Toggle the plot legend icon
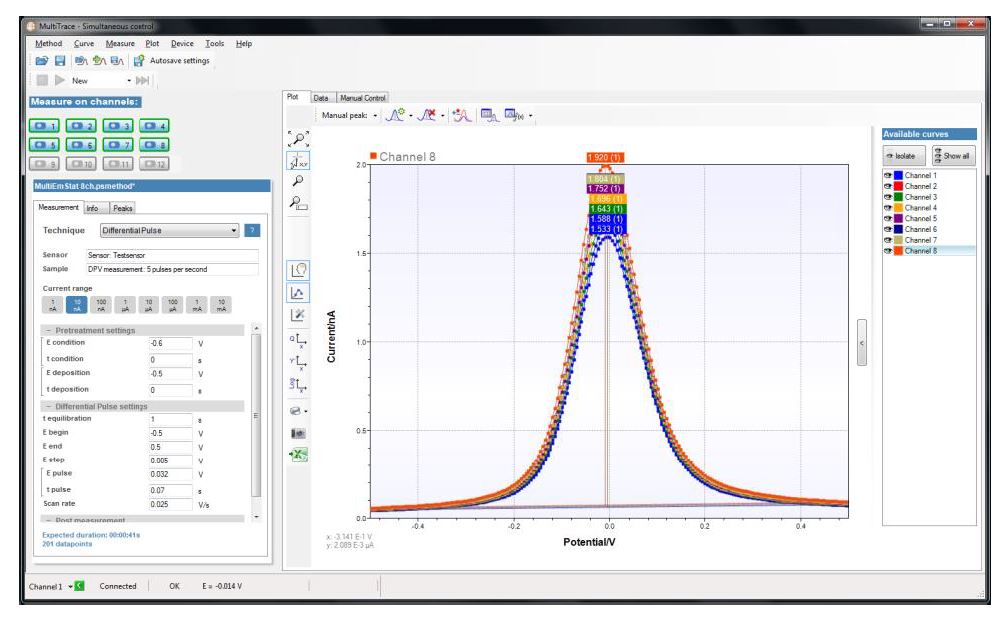 (x=298, y=270)
